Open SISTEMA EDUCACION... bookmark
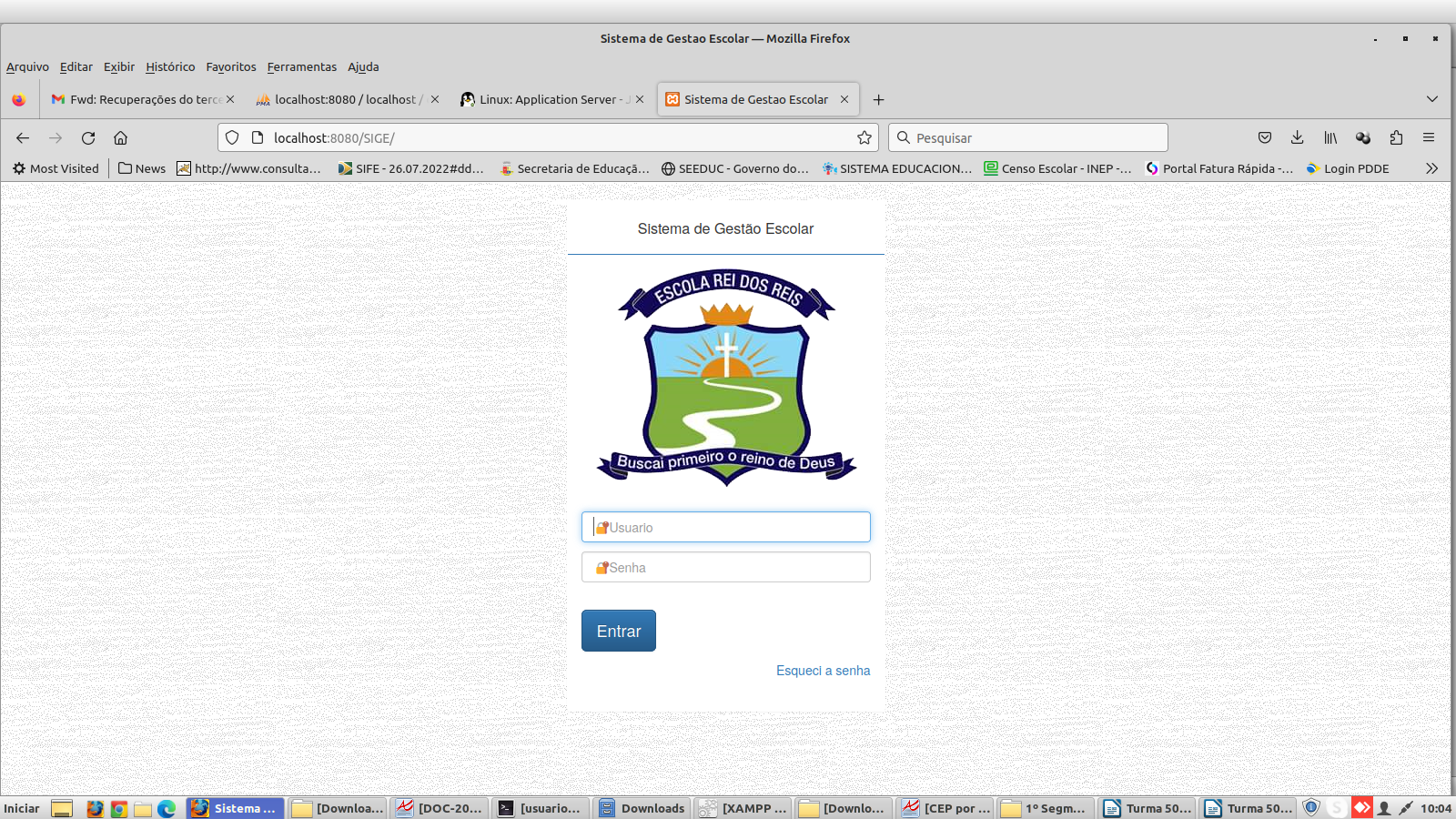This screenshot has width=1456, height=819. point(897,168)
